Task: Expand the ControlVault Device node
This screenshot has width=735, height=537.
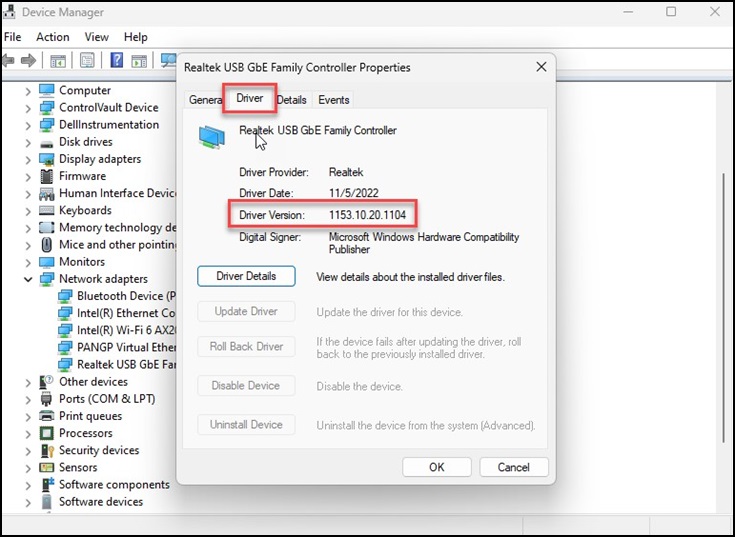Action: click(x=28, y=108)
